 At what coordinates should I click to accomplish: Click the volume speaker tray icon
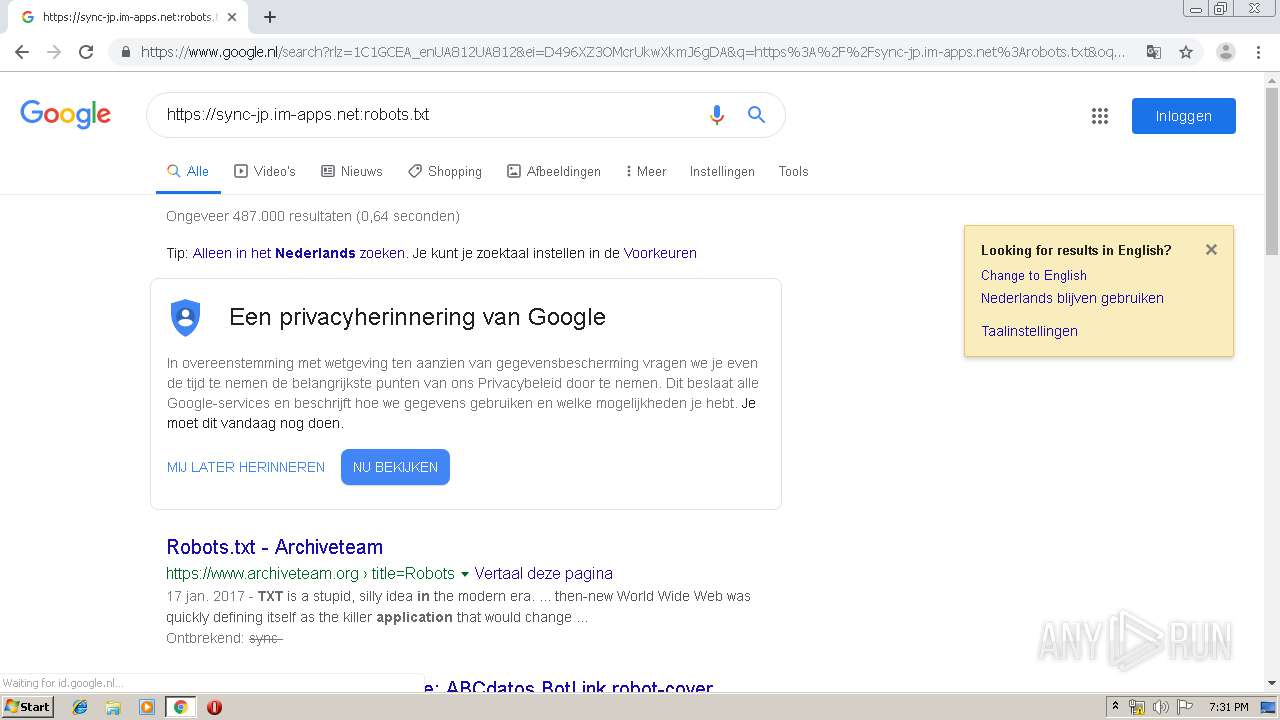[x=1161, y=707]
